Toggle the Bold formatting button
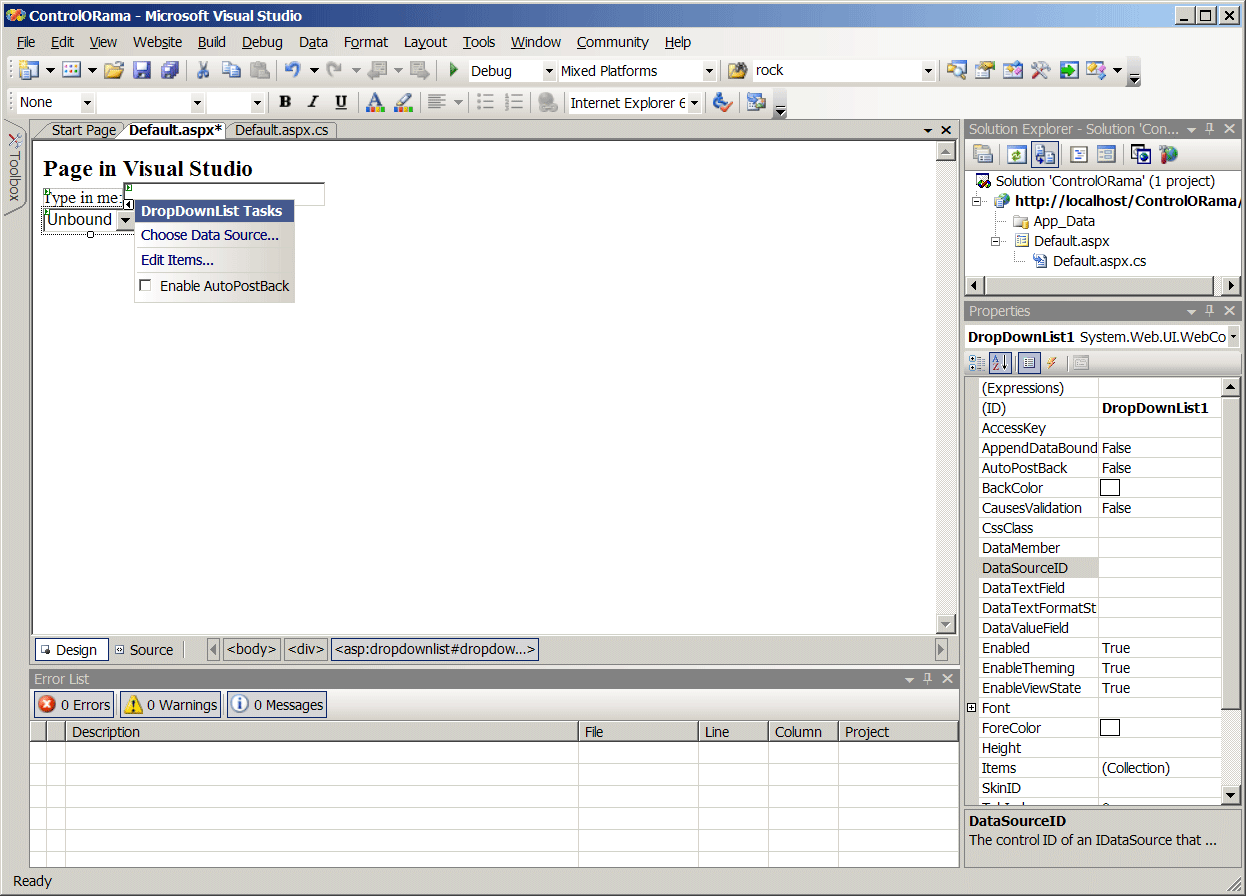 click(285, 102)
